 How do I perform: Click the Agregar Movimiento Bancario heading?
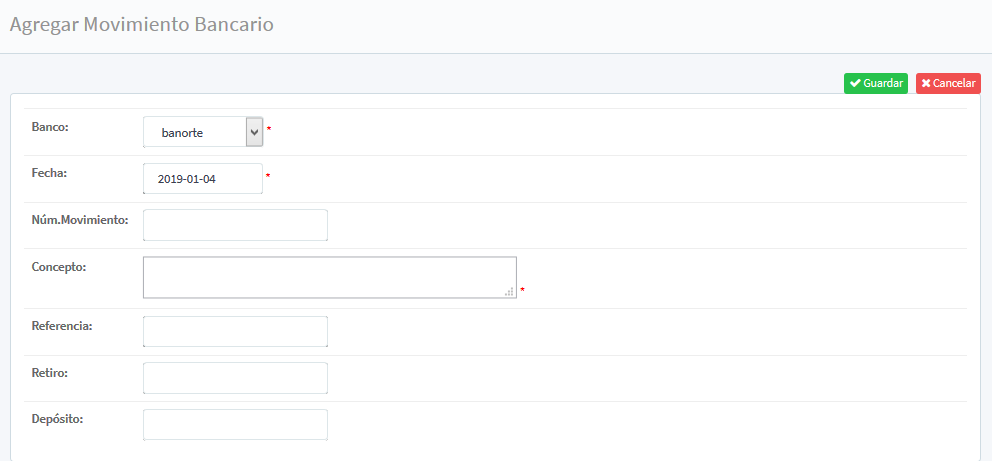pos(141,25)
